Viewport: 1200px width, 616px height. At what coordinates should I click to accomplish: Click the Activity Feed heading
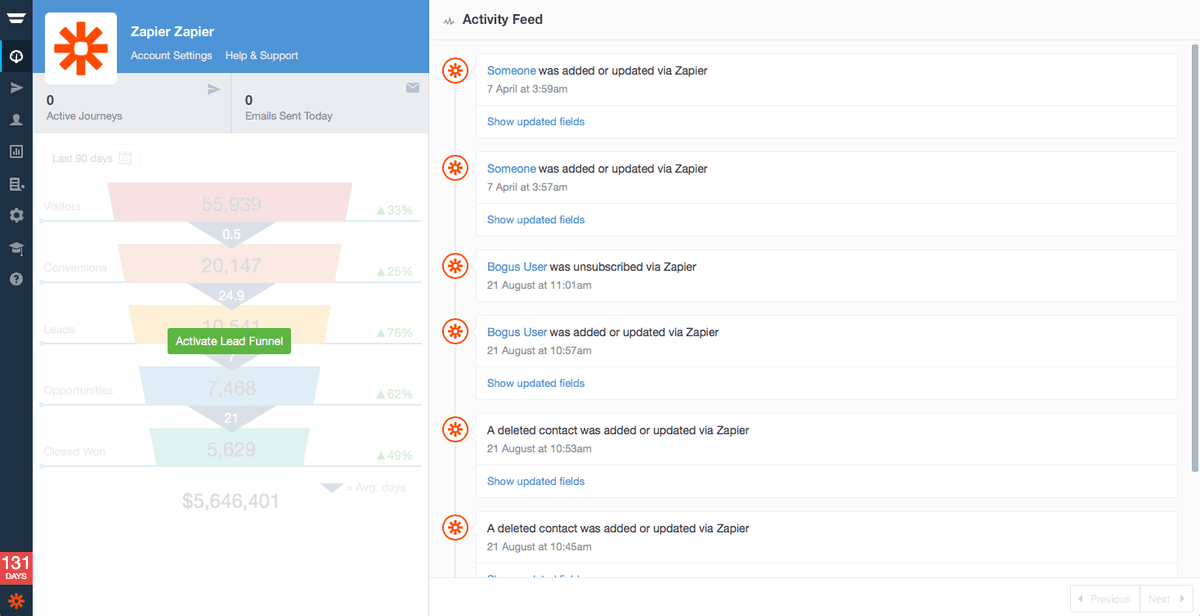(x=502, y=19)
